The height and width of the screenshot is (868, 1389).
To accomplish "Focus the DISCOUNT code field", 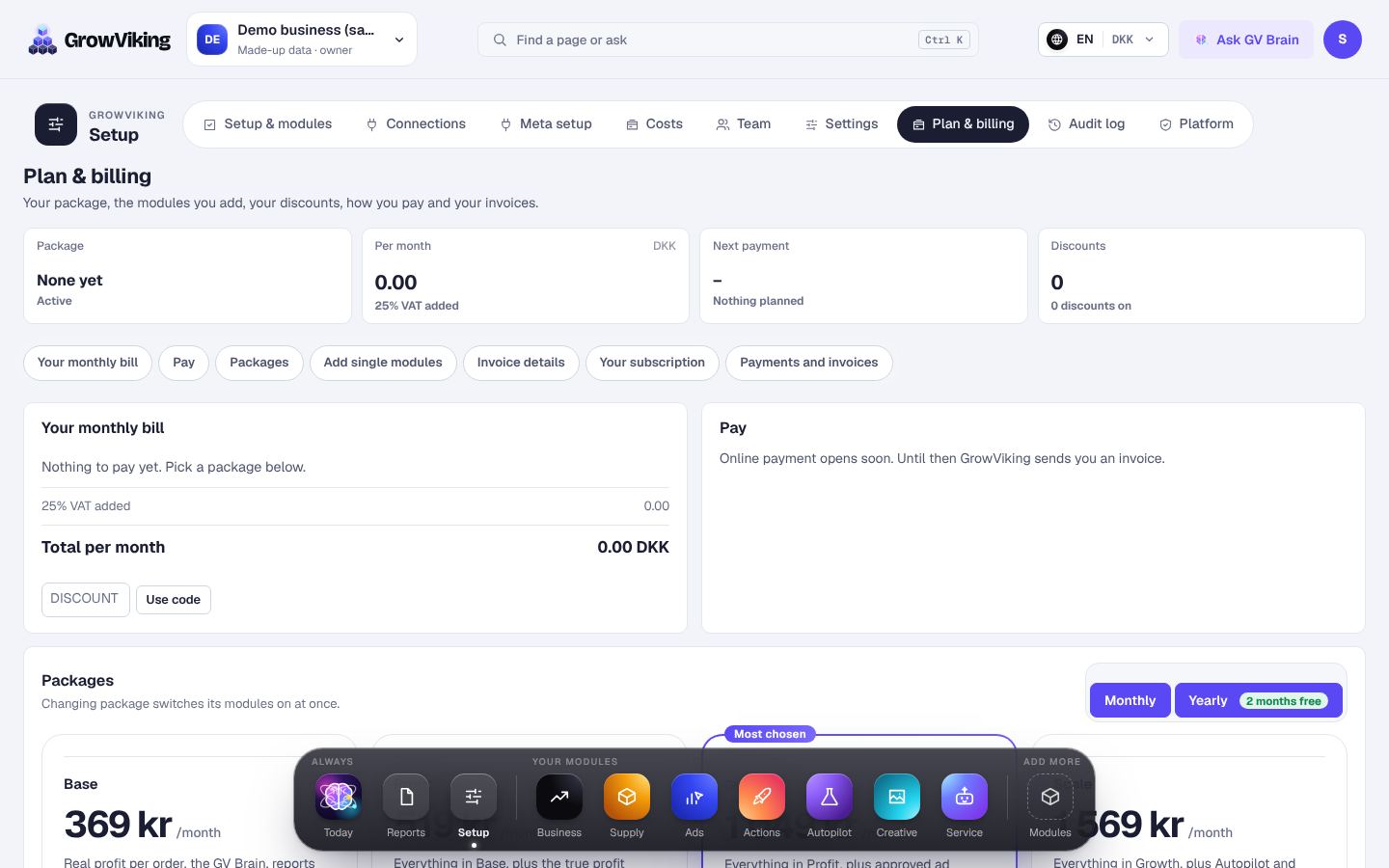I will pyautogui.click(x=86, y=599).
